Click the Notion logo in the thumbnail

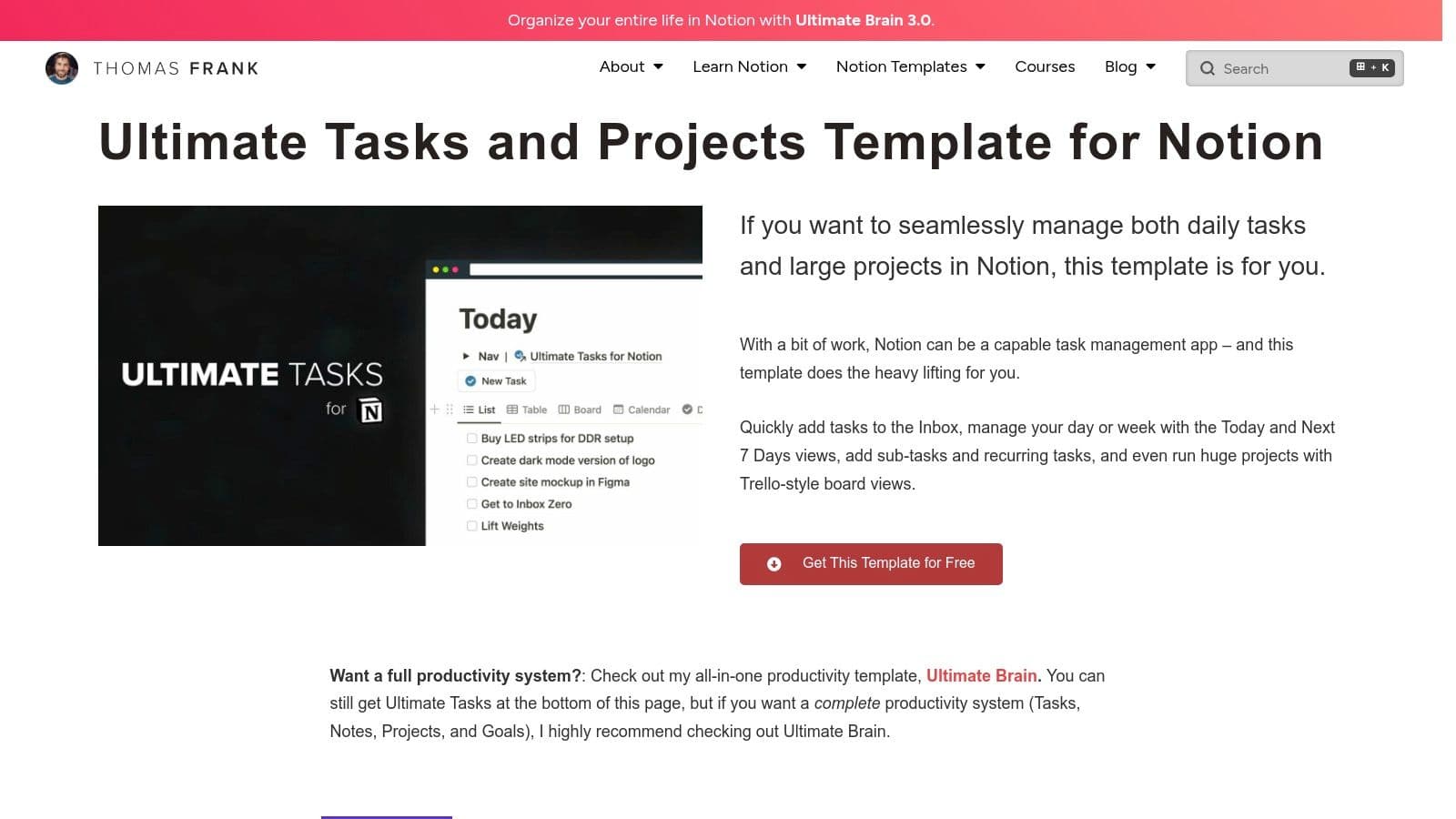point(370,411)
